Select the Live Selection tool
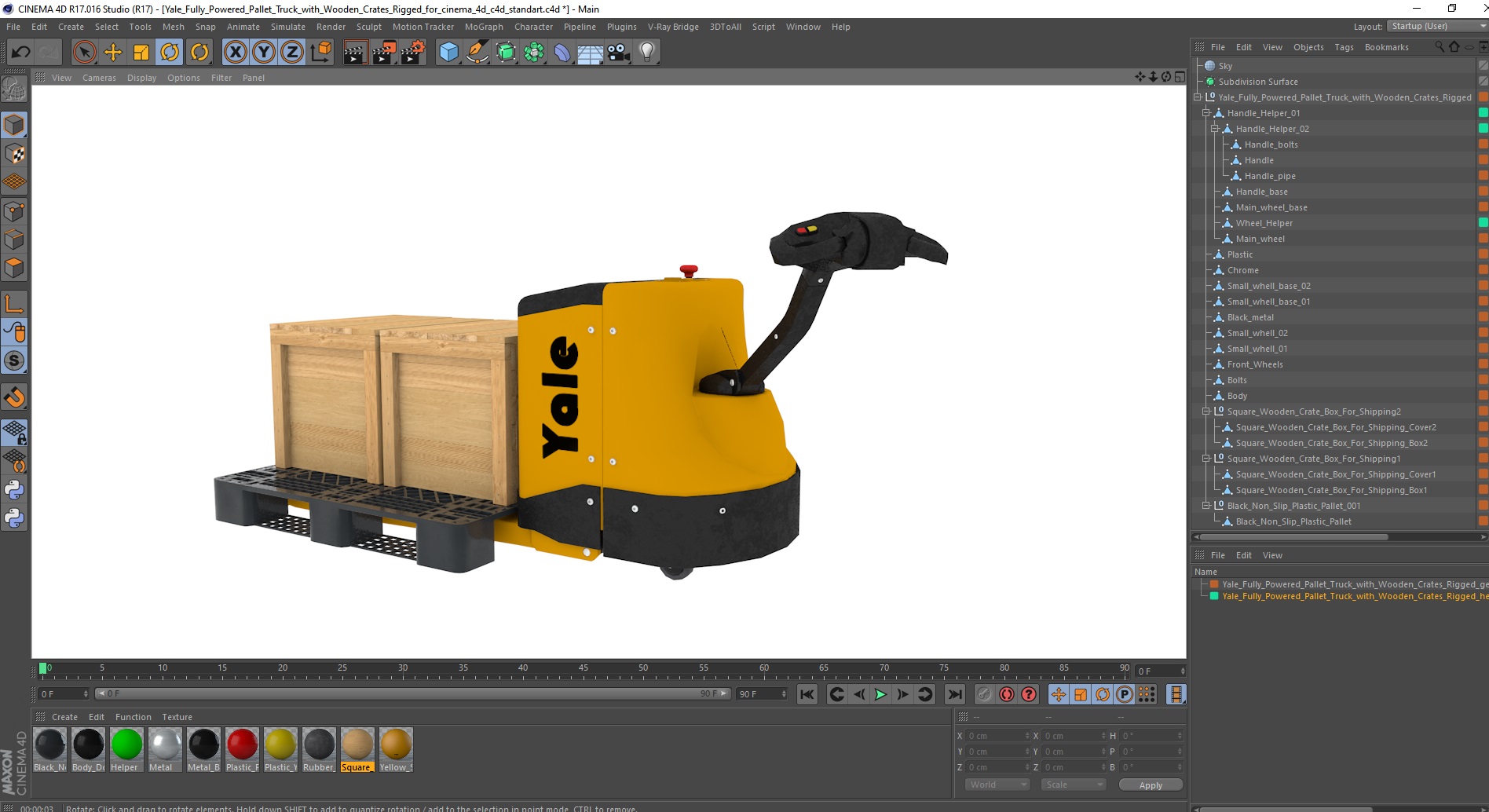Viewport: 1489px width, 812px height. click(x=85, y=53)
